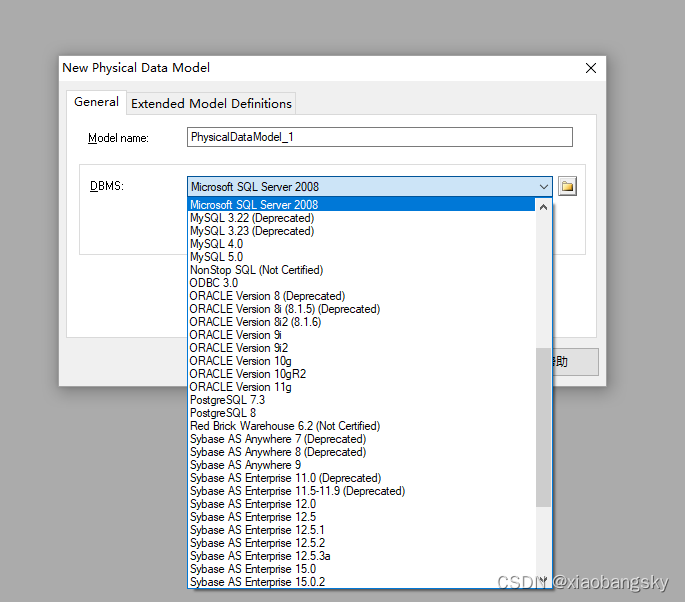This screenshot has height=602, width=685.
Task: Select ORACLE Version 8i2 (8.1.6)
Action: coord(361,322)
